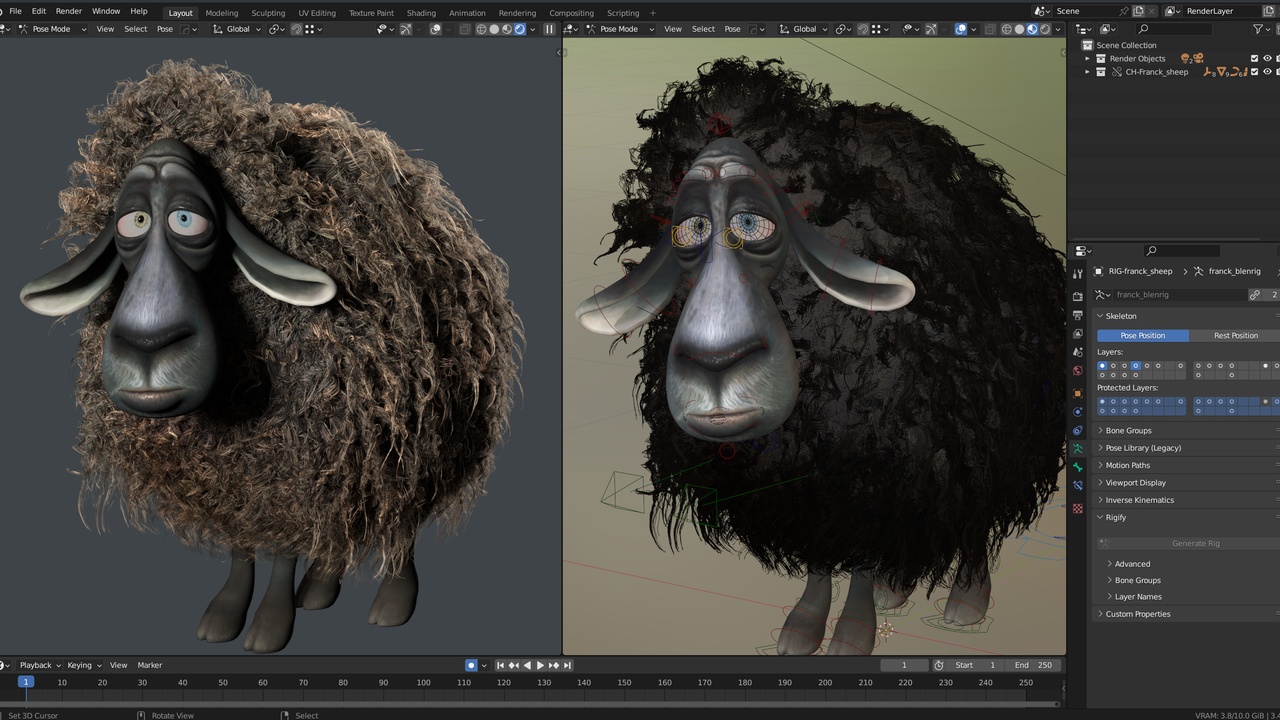Collapse the Rigify panel
1280x720 pixels.
click(1115, 517)
